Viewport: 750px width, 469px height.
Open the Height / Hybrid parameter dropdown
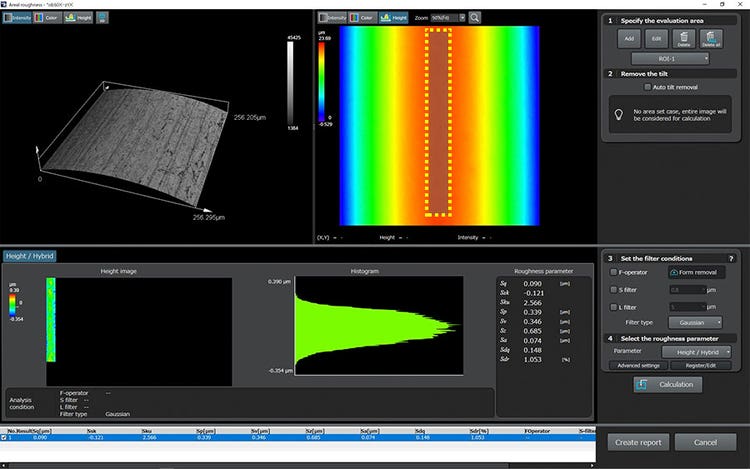coord(699,352)
